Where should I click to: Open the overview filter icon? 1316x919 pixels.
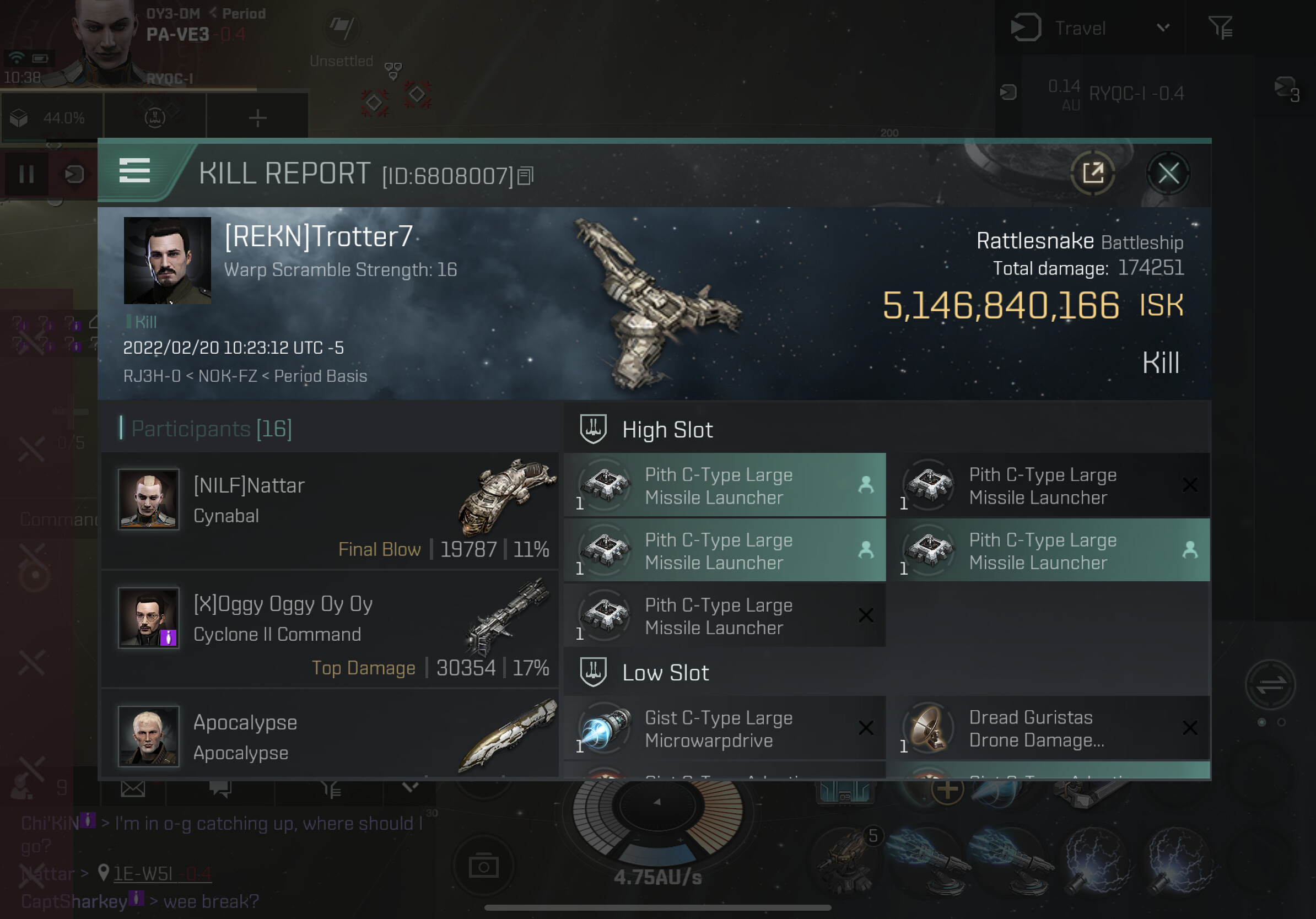[1220, 28]
